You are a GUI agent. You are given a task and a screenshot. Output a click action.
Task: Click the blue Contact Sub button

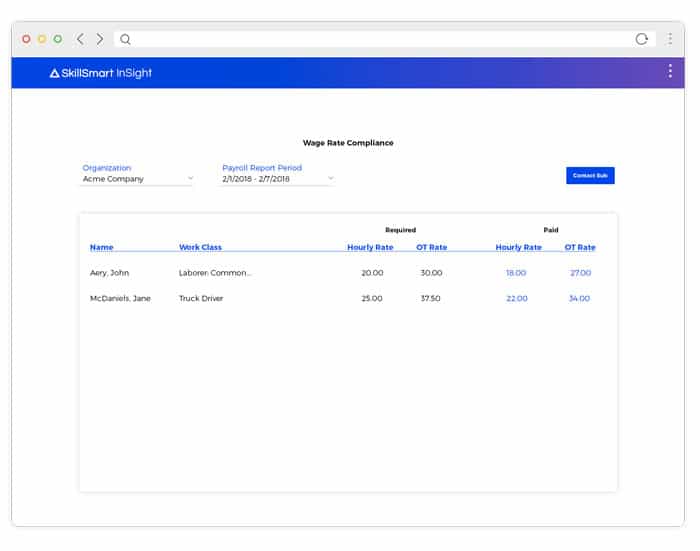click(590, 175)
